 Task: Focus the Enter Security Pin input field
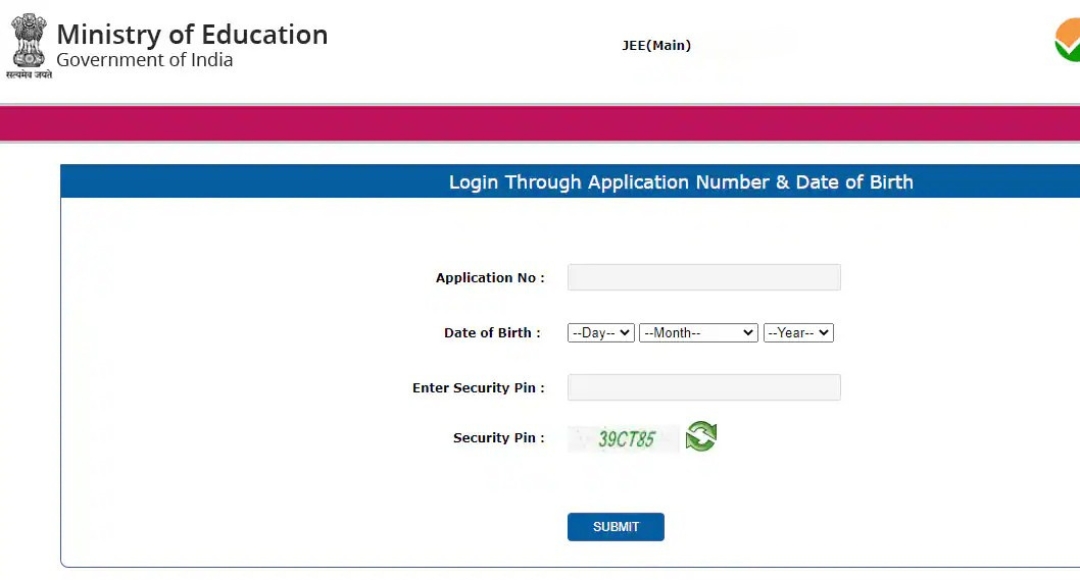pyautogui.click(x=704, y=388)
